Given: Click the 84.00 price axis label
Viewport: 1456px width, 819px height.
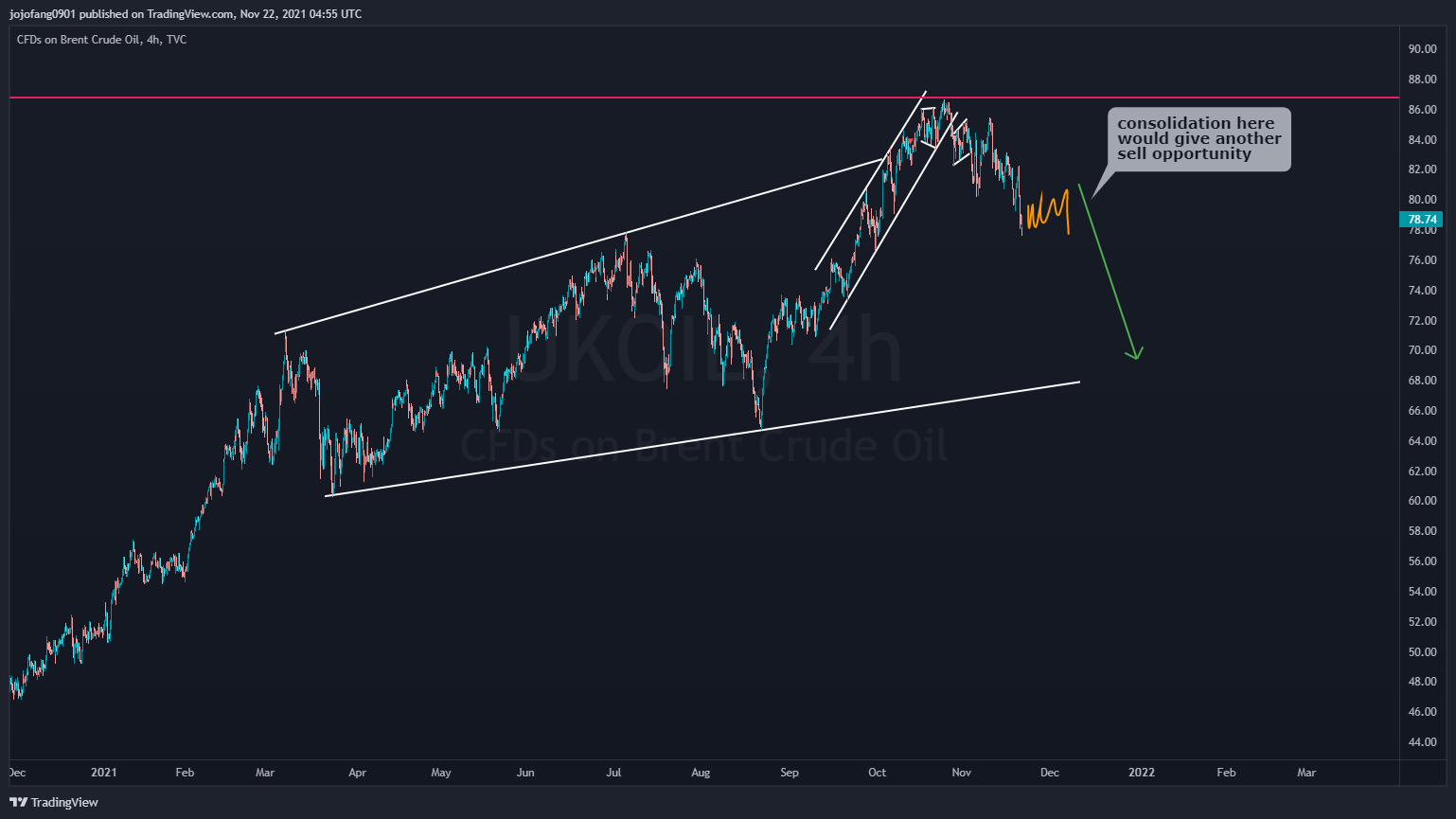Looking at the screenshot, I should [x=1422, y=140].
